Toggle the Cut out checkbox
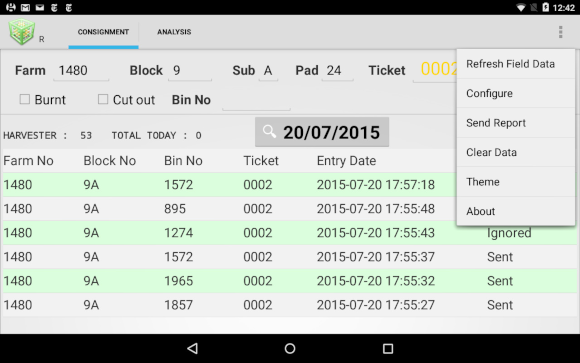 103,99
